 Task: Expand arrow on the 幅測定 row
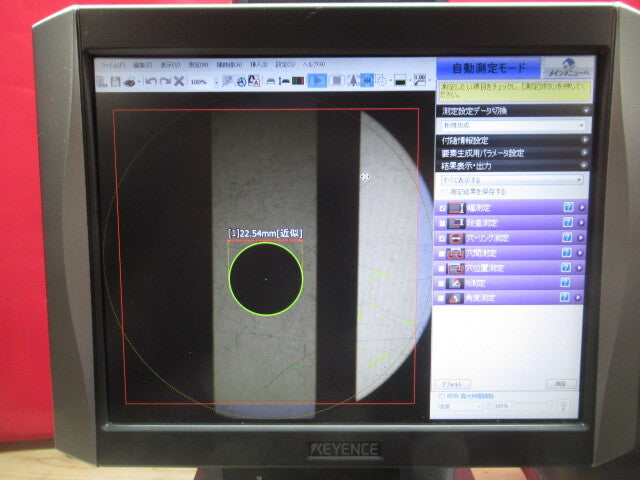click(582, 207)
